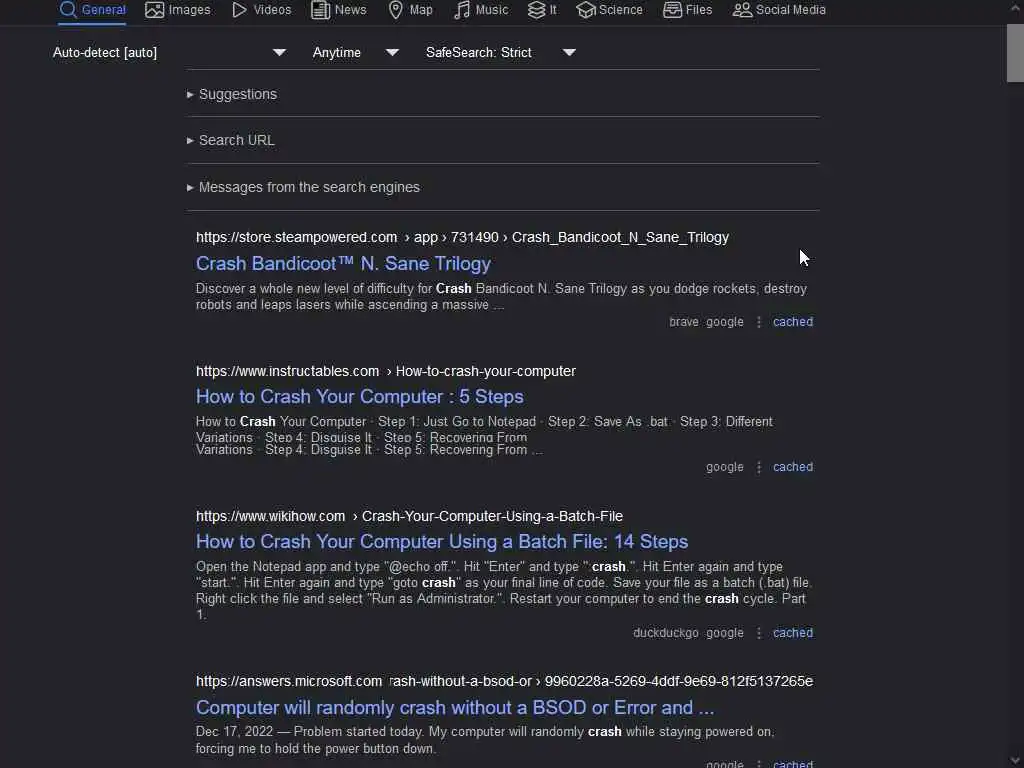Open the Auto-detect language dropdown
The width and height of the screenshot is (1024, 768).
click(169, 52)
